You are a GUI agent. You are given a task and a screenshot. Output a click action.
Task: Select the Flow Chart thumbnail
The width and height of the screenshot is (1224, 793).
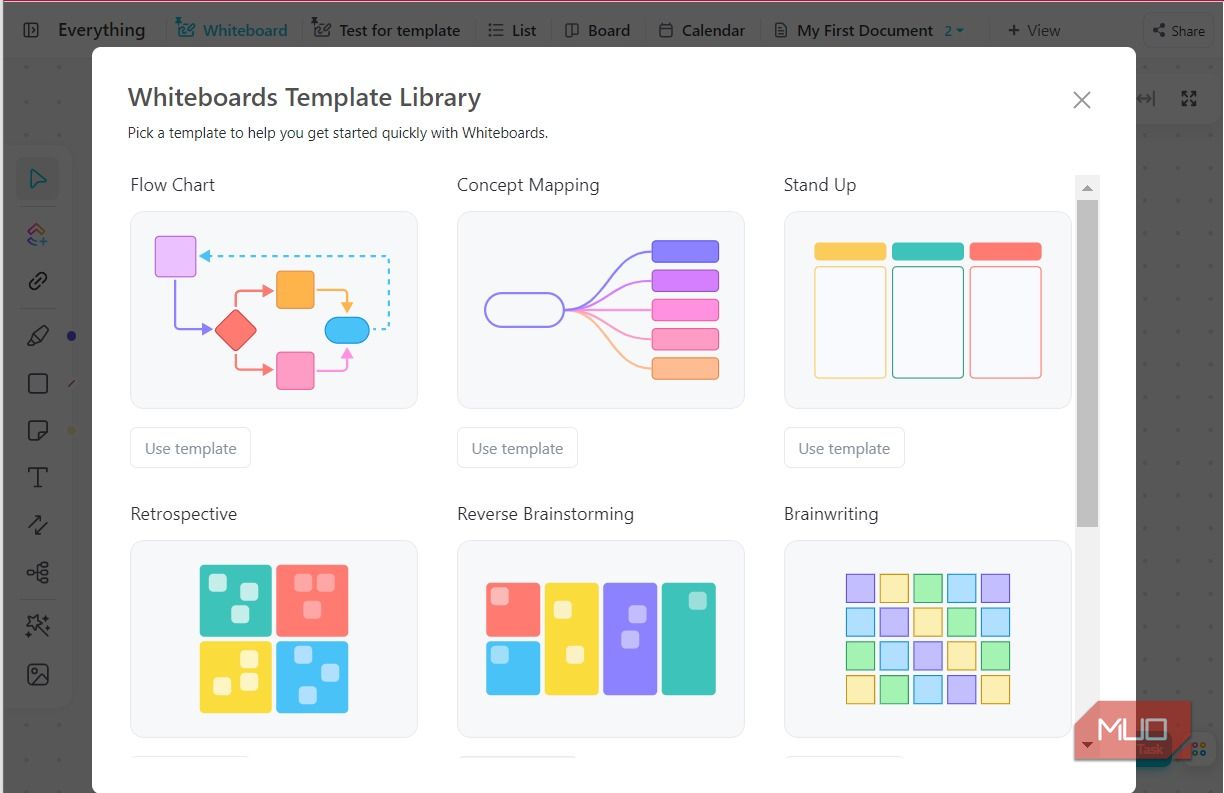[274, 310]
